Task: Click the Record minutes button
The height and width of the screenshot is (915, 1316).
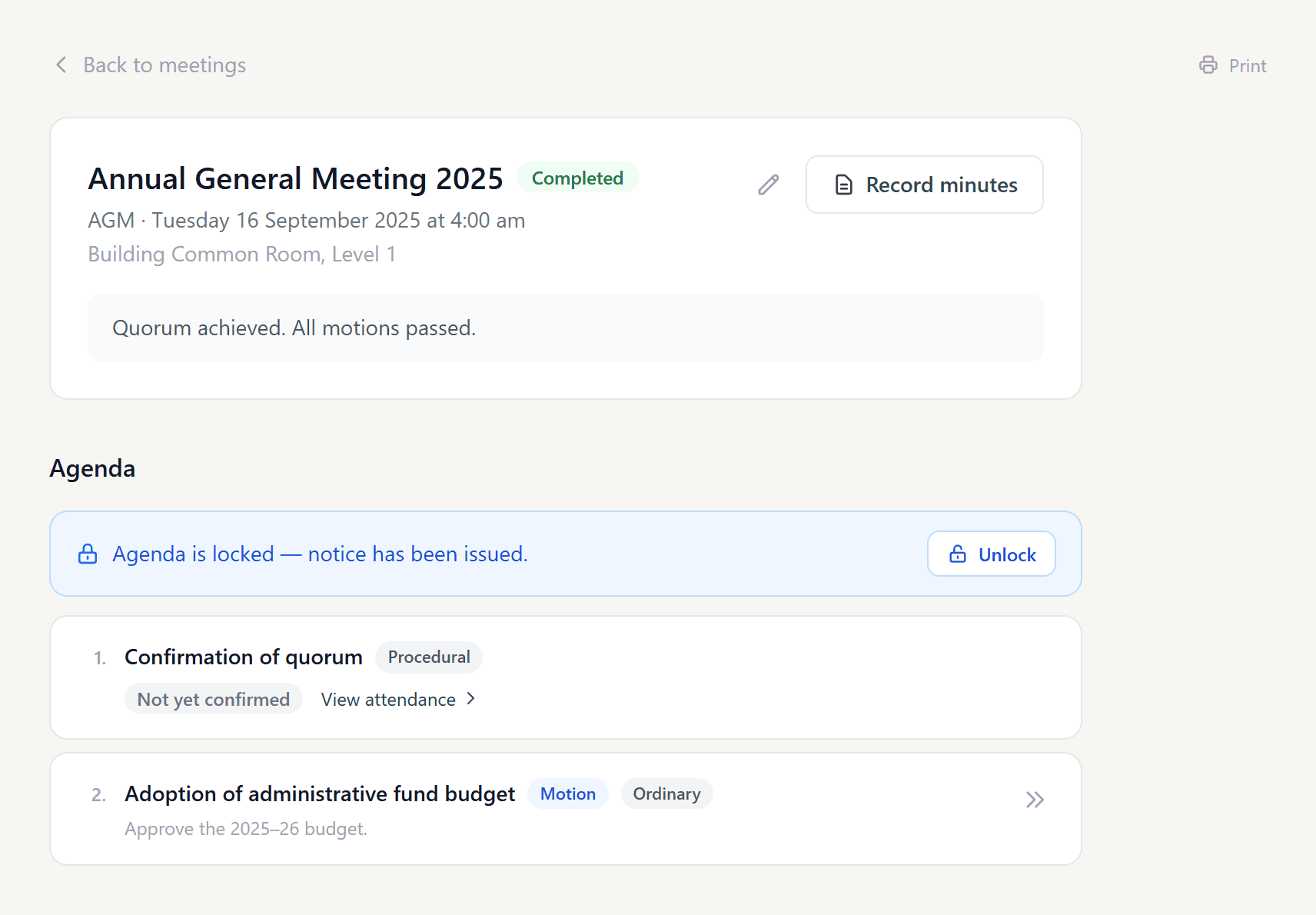Action: (924, 185)
